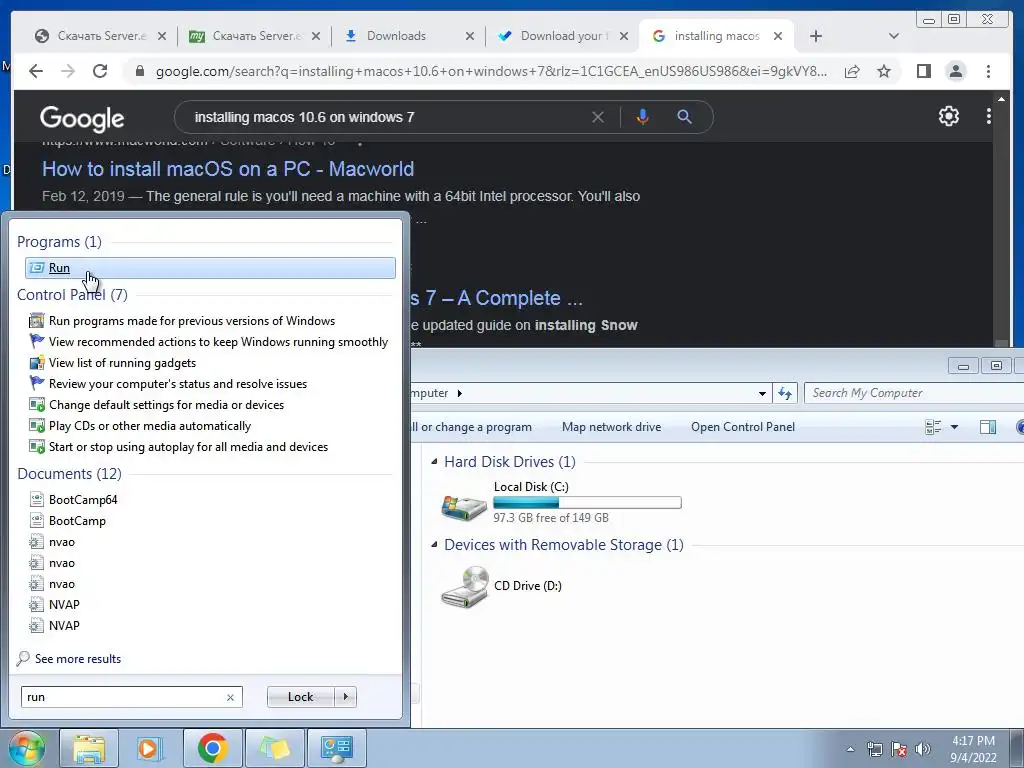Image resolution: width=1024 pixels, height=768 pixels.
Task: Click the Local Disk (C:) capacity bar
Action: coord(587,502)
